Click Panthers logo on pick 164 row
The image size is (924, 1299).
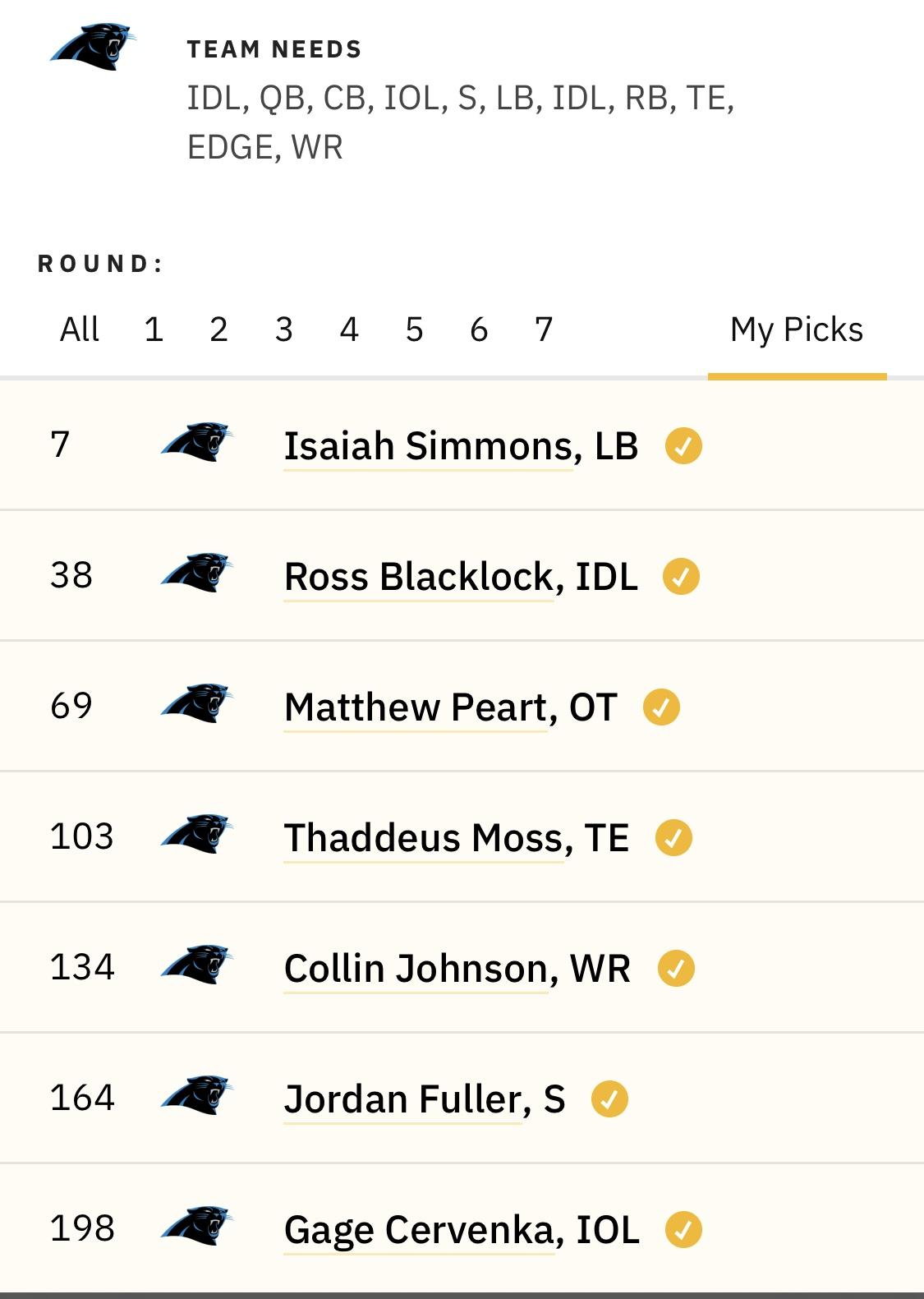coord(197,1095)
